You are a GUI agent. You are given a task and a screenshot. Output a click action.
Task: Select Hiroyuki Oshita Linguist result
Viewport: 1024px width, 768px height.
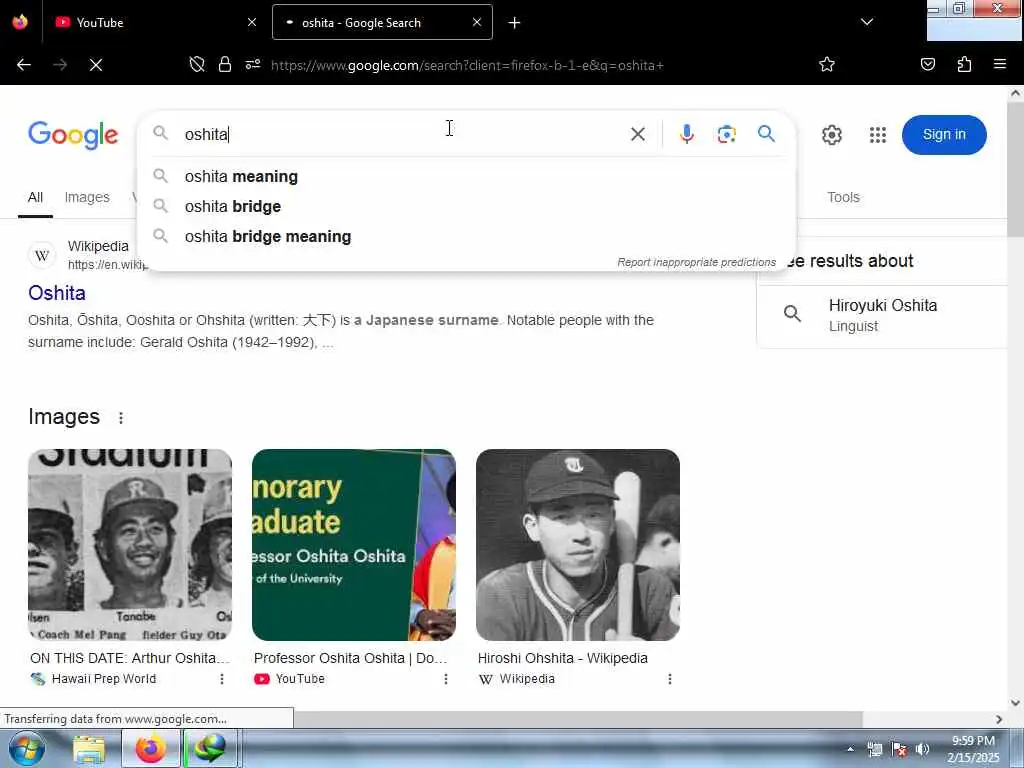[883, 315]
